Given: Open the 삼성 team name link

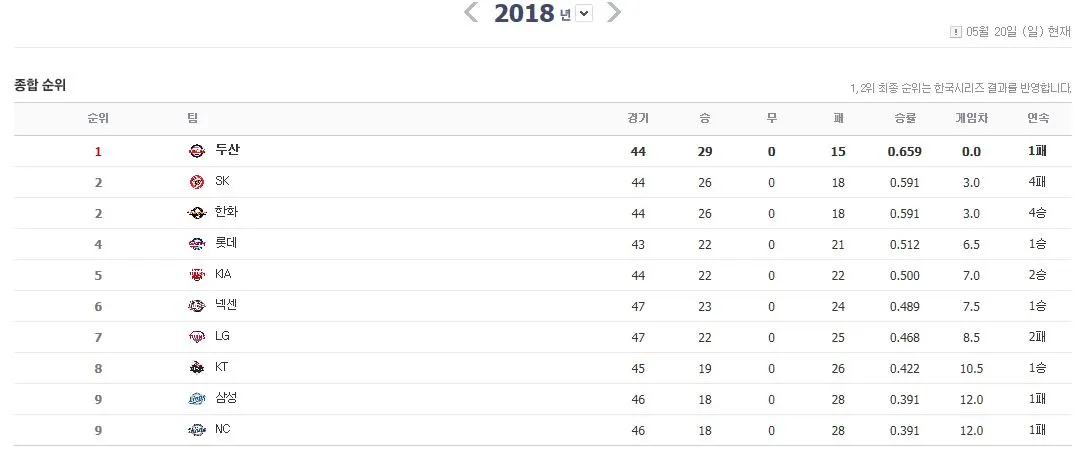Looking at the screenshot, I should 226,398.
